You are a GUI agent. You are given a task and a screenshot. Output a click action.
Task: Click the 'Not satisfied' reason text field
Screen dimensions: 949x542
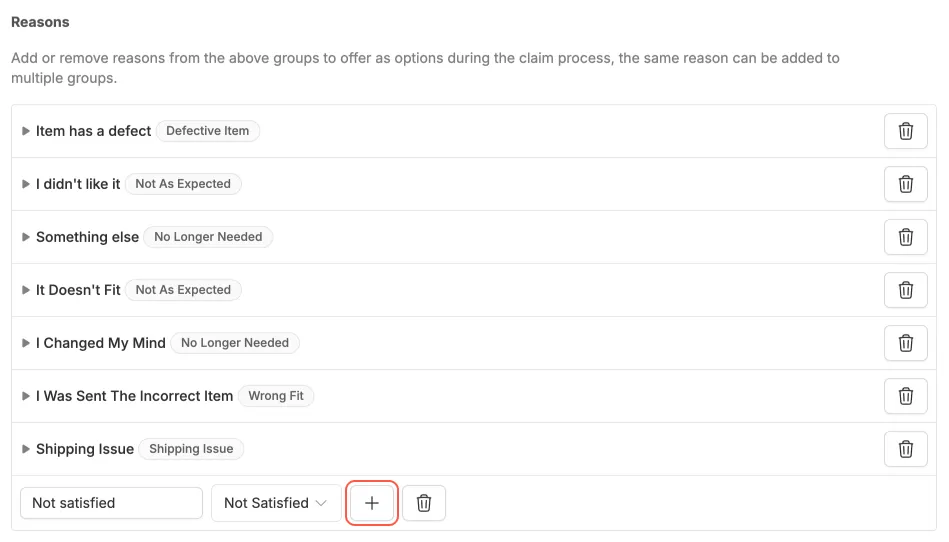111,503
